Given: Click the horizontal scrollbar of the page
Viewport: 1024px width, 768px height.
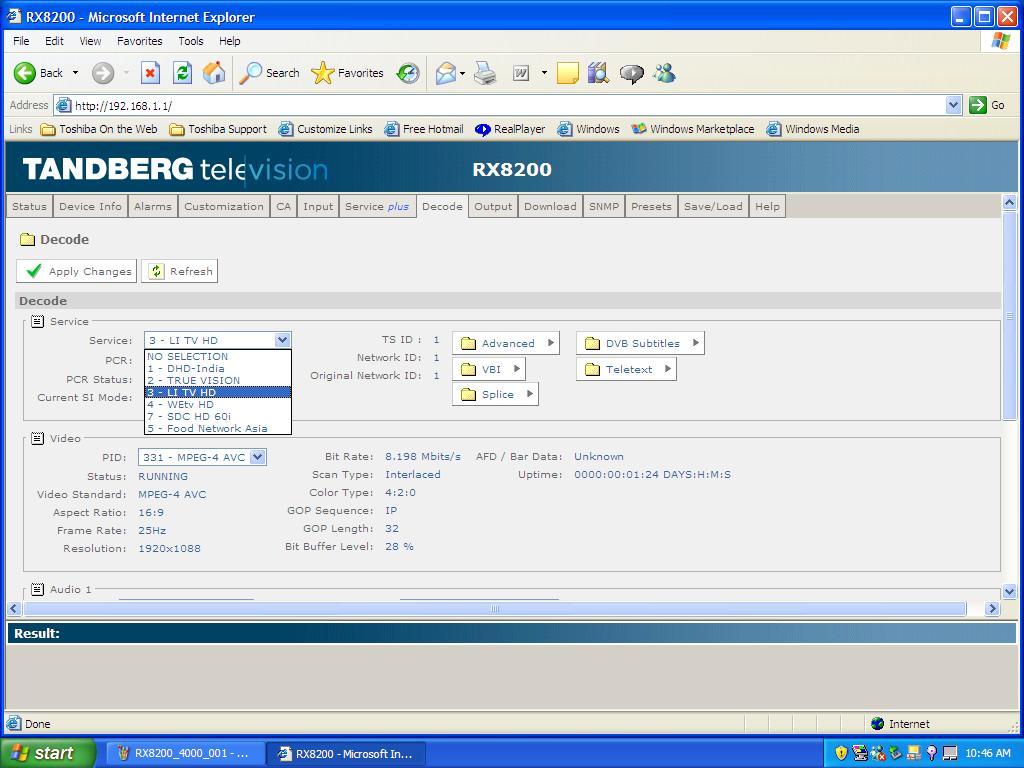Looking at the screenshot, I should (494, 608).
